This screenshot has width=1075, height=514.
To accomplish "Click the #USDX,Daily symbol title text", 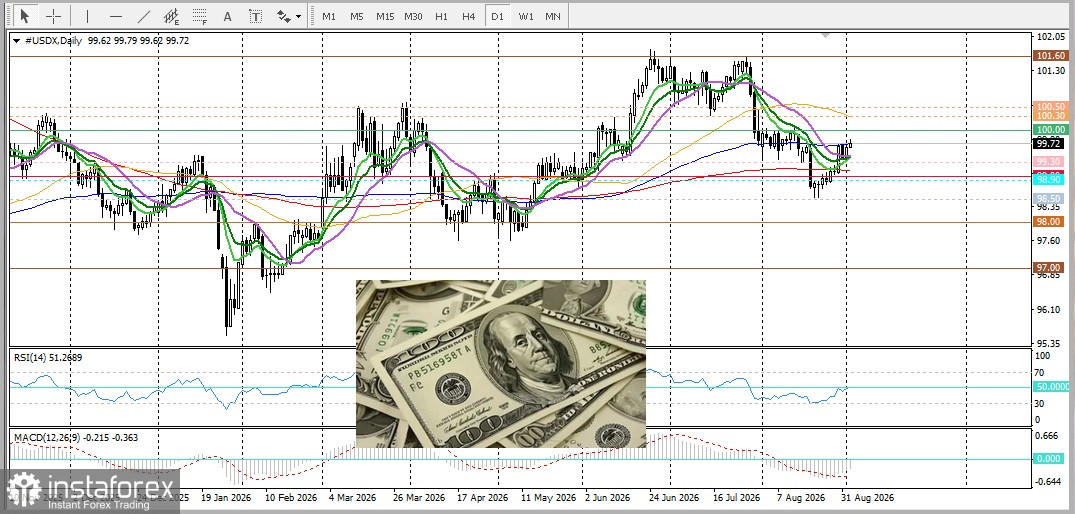I will pos(54,40).
